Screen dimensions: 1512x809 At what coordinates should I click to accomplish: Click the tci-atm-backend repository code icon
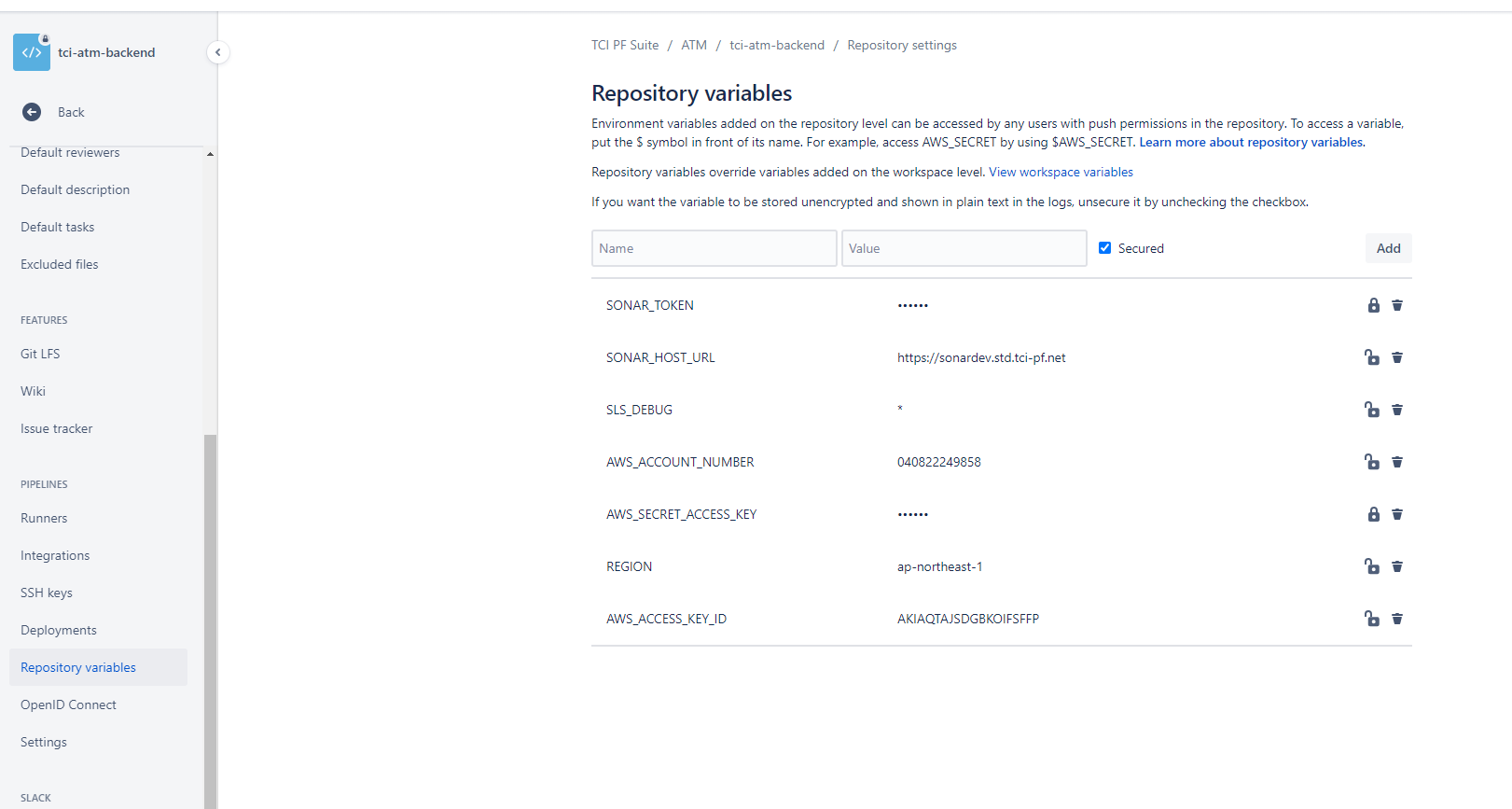click(x=32, y=52)
